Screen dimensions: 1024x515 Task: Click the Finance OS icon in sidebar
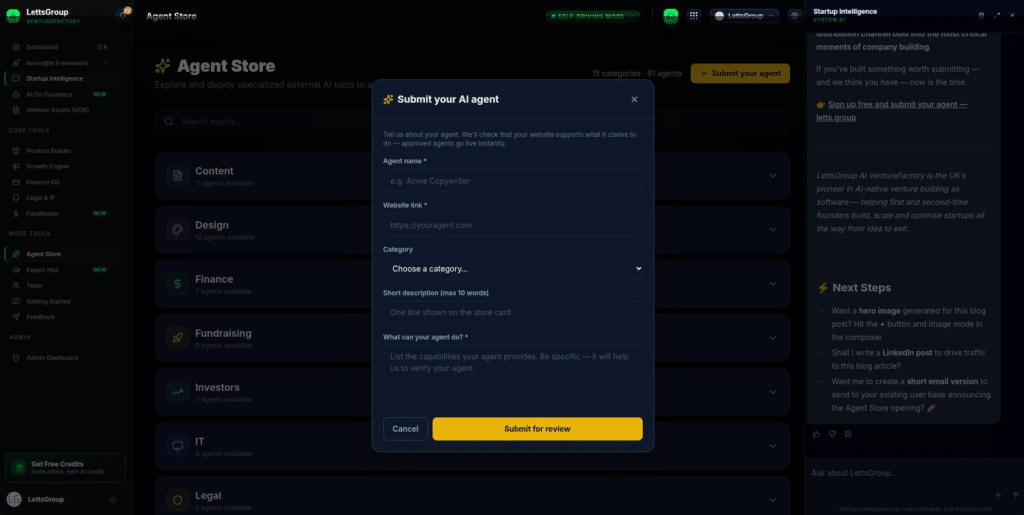coord(16,182)
